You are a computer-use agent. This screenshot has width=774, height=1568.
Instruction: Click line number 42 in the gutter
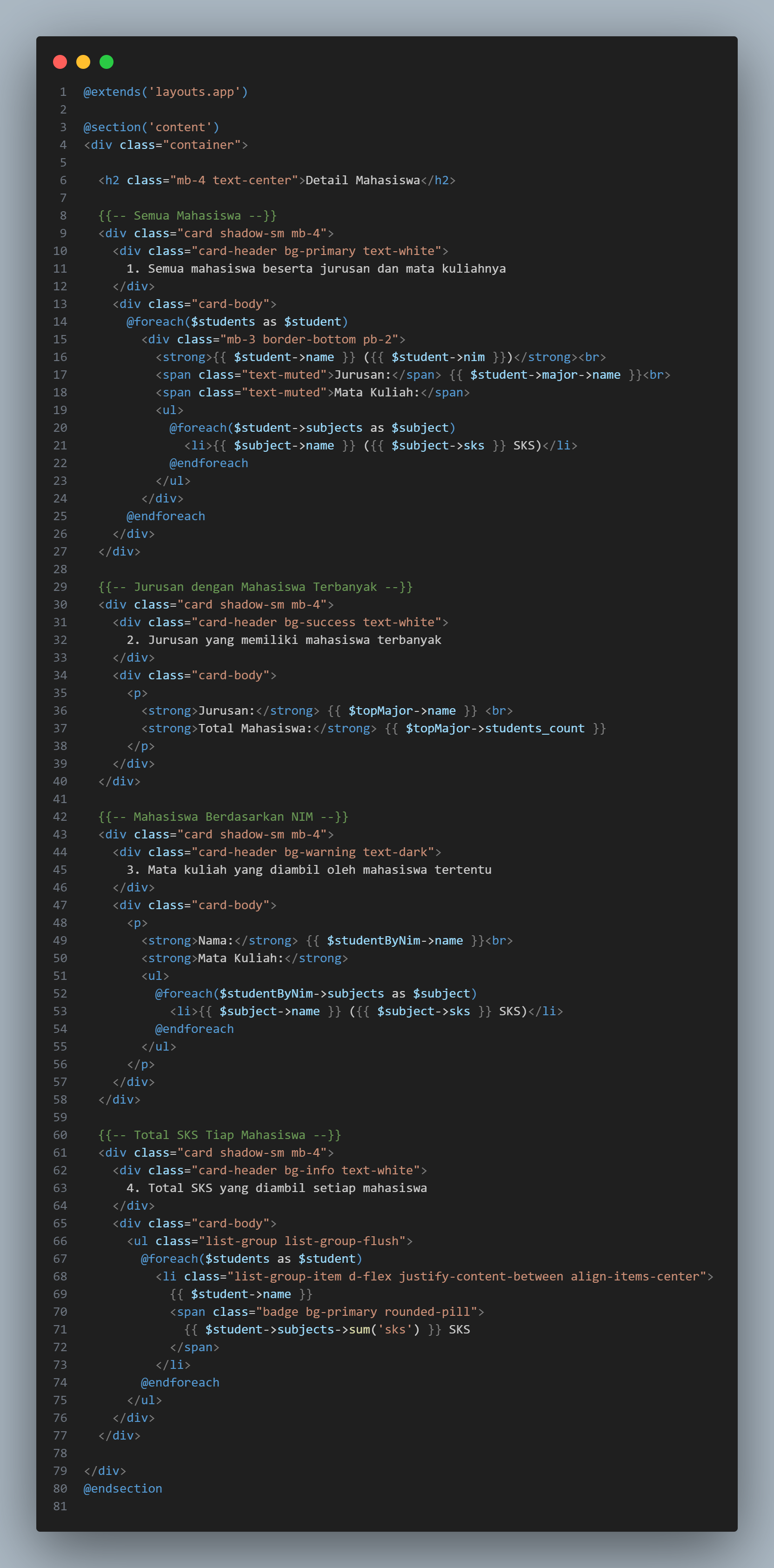point(60,817)
